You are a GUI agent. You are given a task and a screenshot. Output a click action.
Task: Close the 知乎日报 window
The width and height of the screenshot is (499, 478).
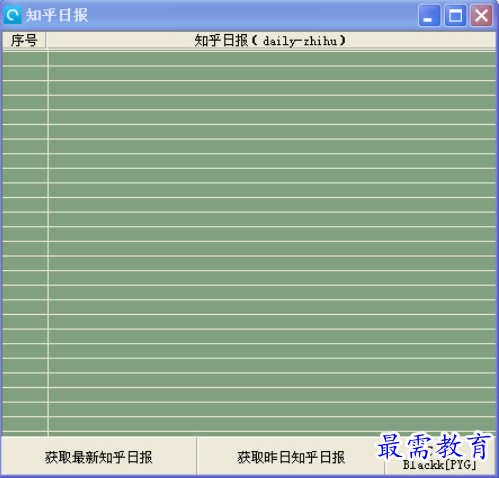(x=481, y=15)
